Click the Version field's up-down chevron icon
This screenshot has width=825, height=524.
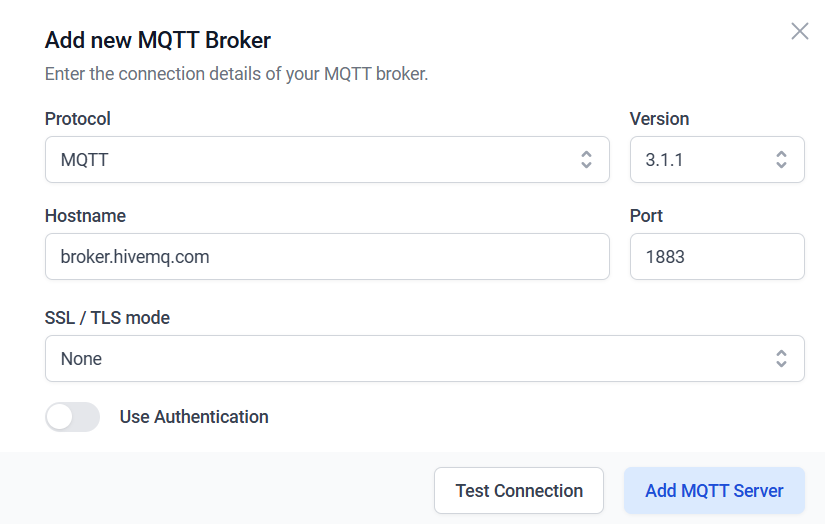click(x=782, y=159)
